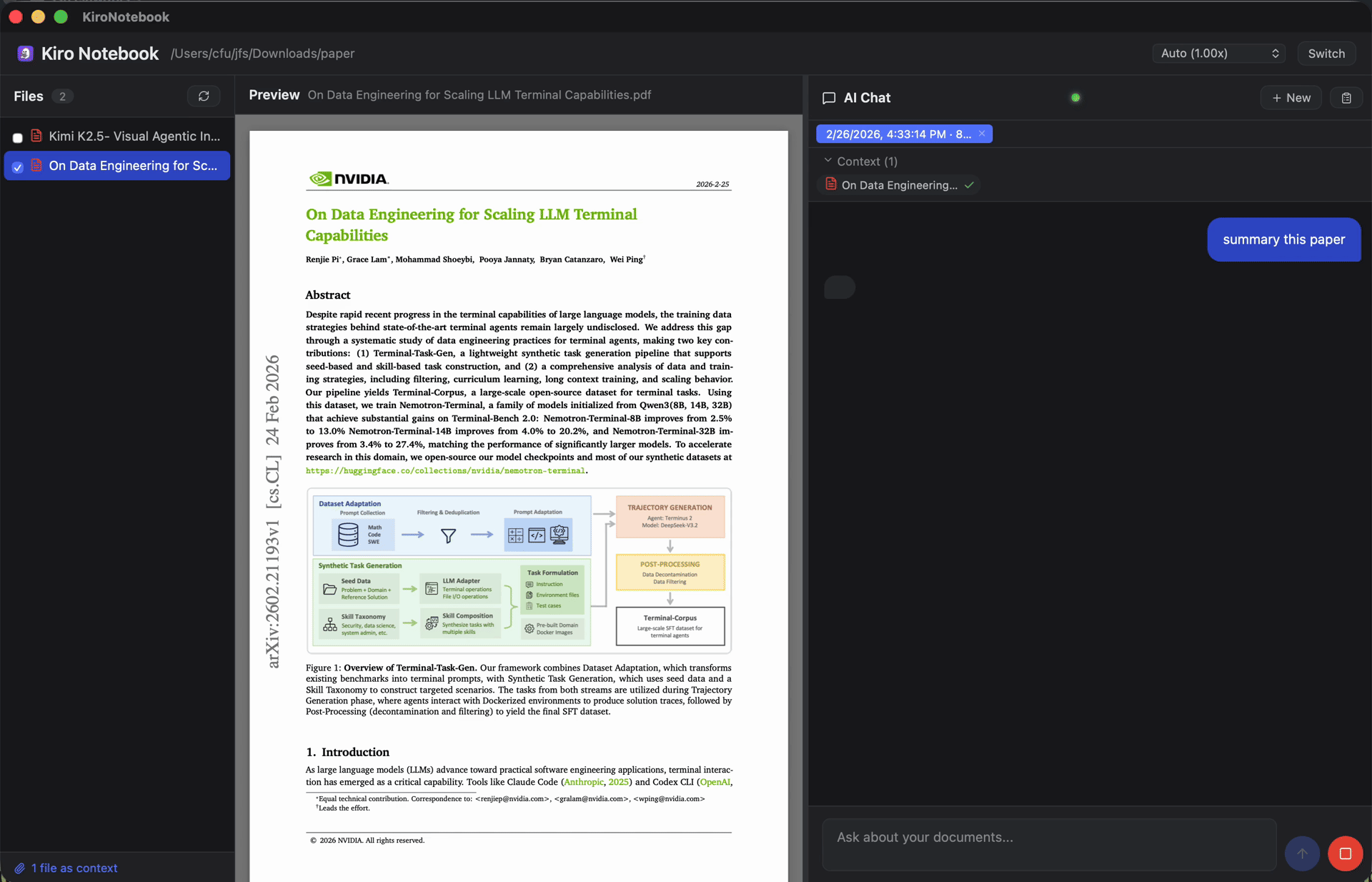Click the PDF icon for Kimi K2.5 file

coord(36,136)
